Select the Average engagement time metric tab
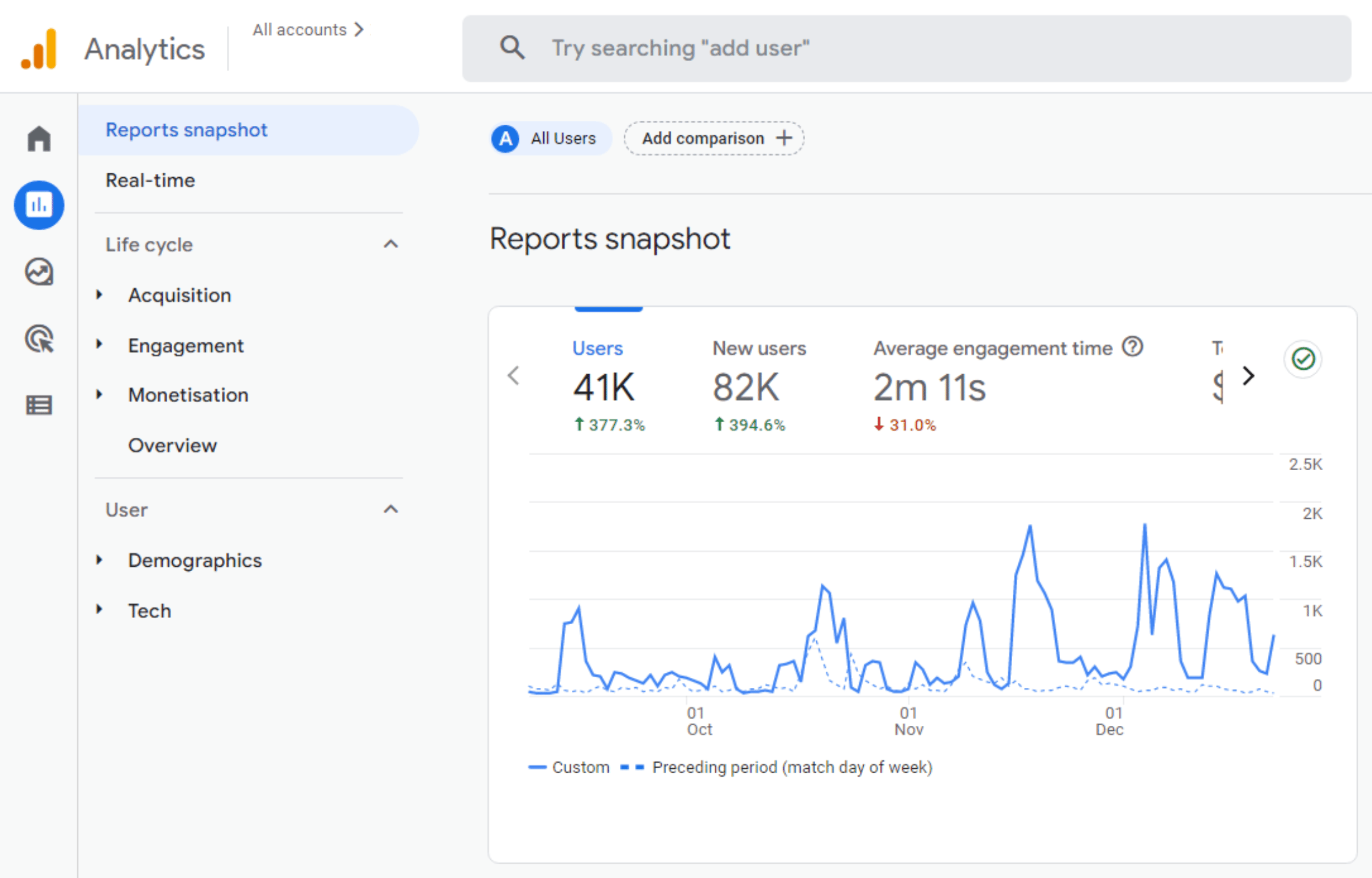1372x878 pixels. click(1008, 385)
